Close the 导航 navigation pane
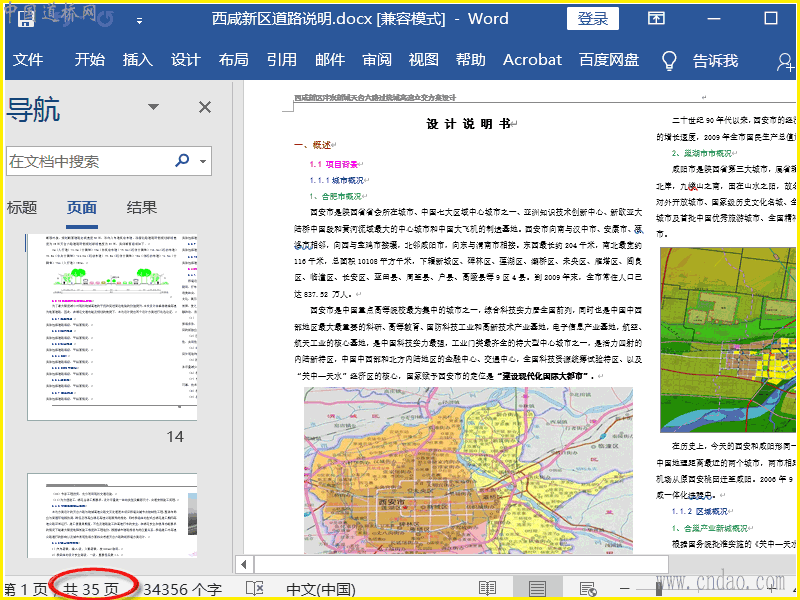The height and width of the screenshot is (600, 800). coord(205,108)
